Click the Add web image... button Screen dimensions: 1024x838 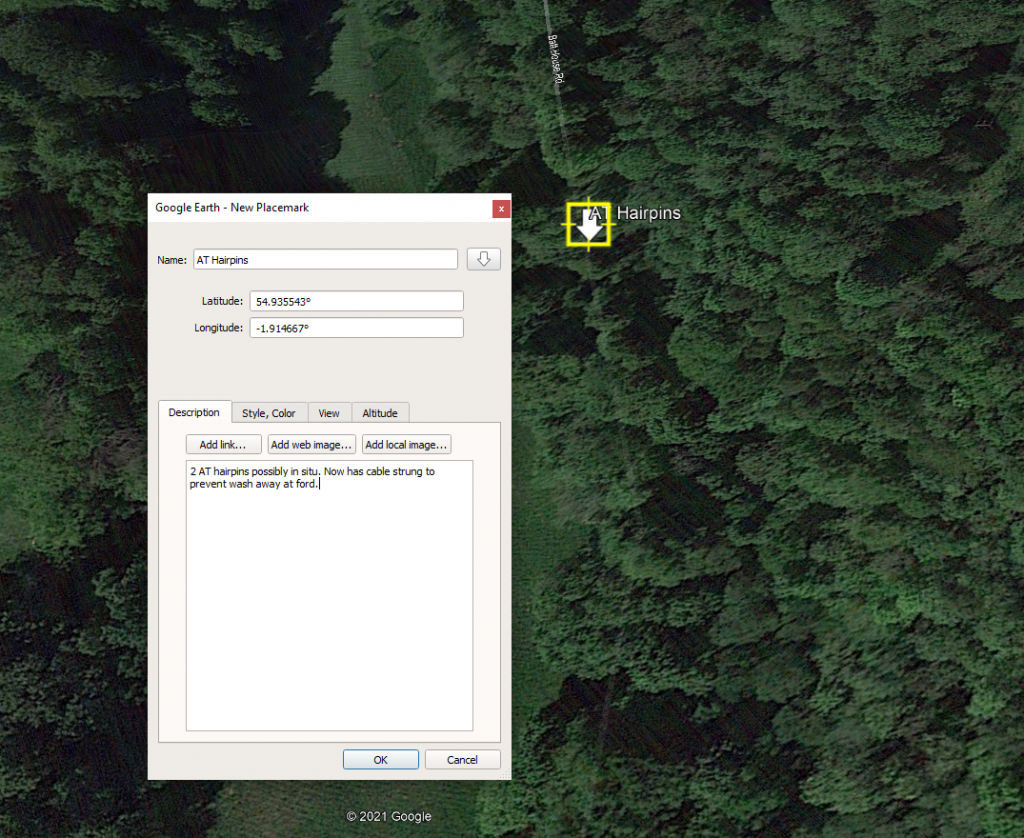(312, 445)
